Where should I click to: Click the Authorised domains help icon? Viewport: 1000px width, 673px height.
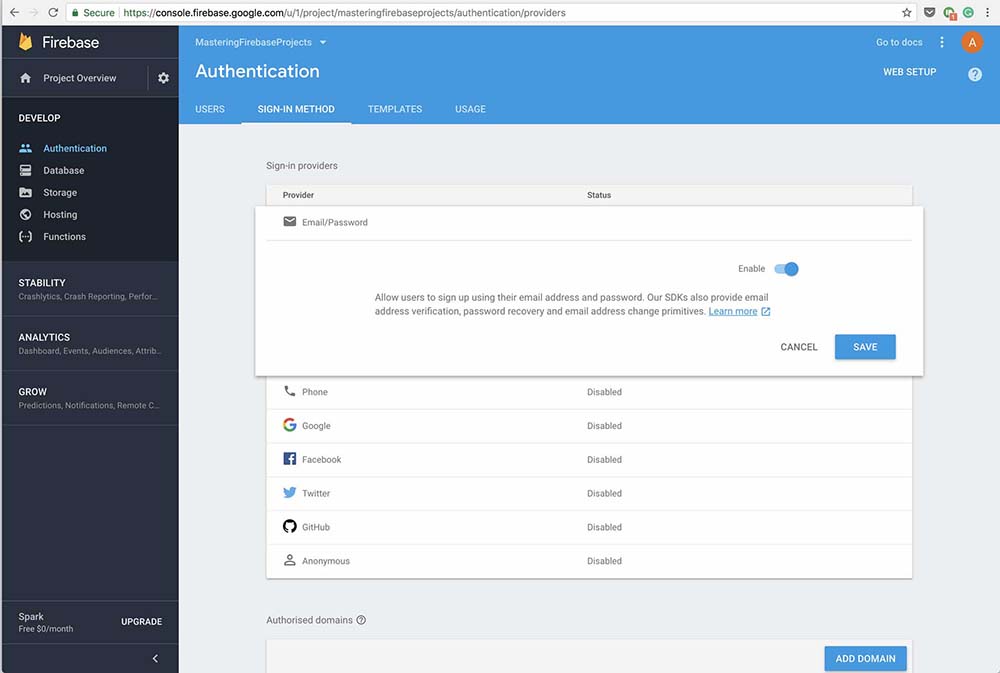[361, 620]
